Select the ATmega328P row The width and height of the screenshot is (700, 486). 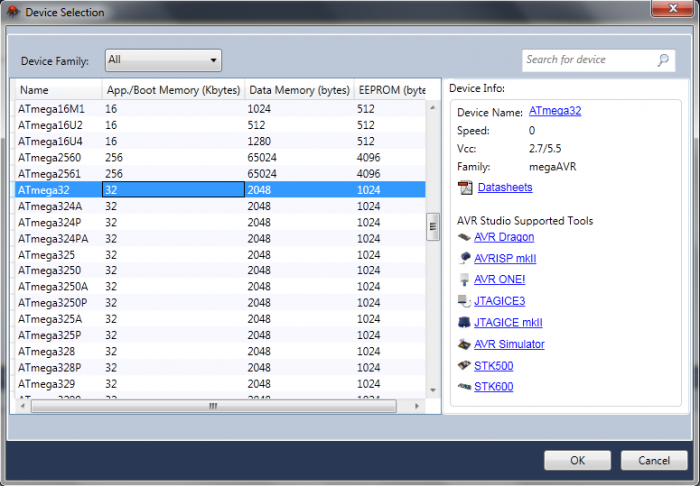coord(48,367)
